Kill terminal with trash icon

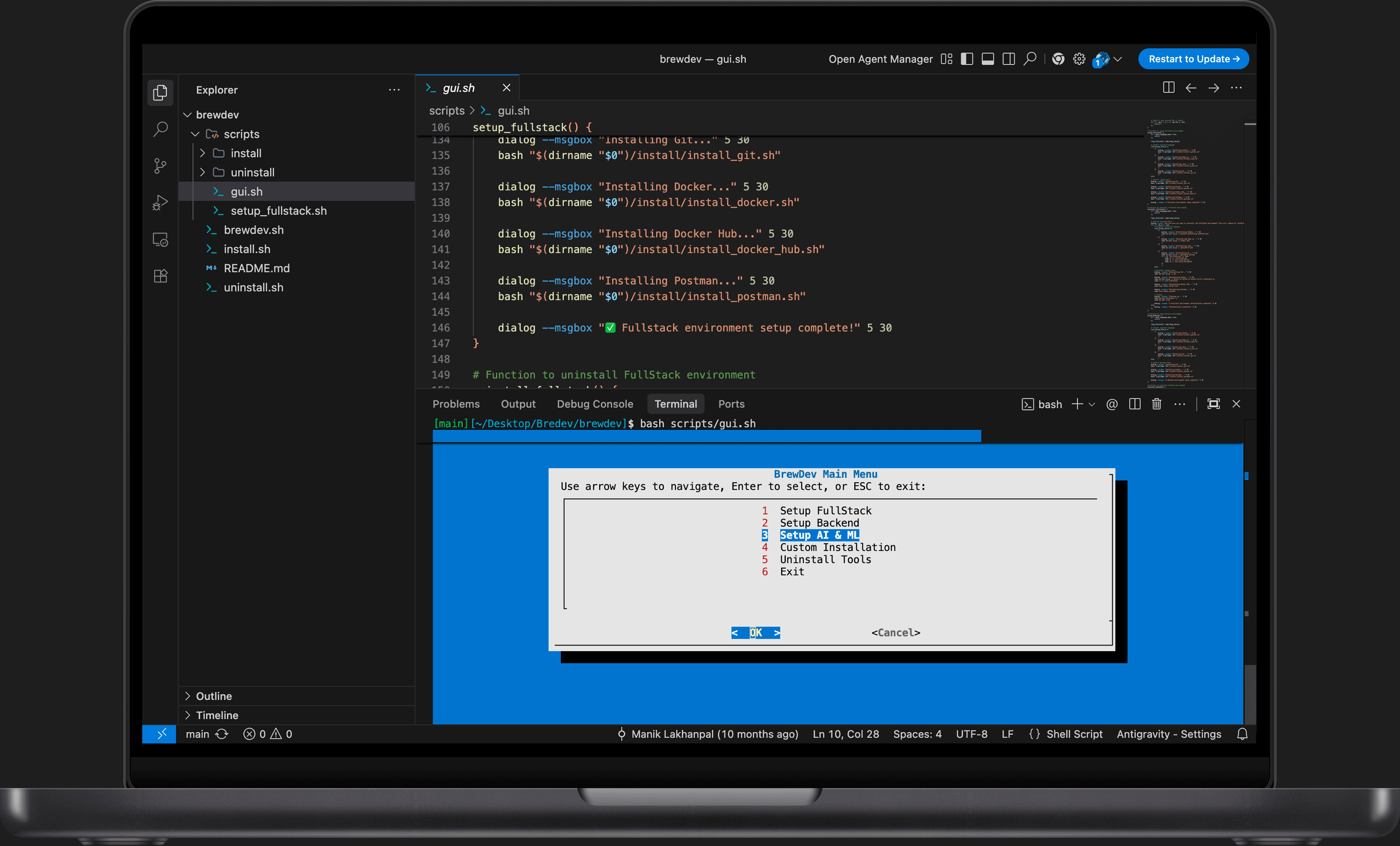1156,404
